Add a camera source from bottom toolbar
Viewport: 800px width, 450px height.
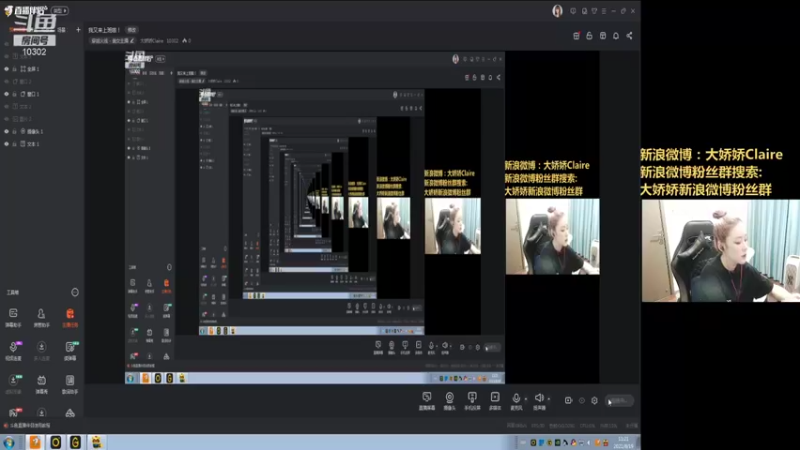[x=449, y=401]
